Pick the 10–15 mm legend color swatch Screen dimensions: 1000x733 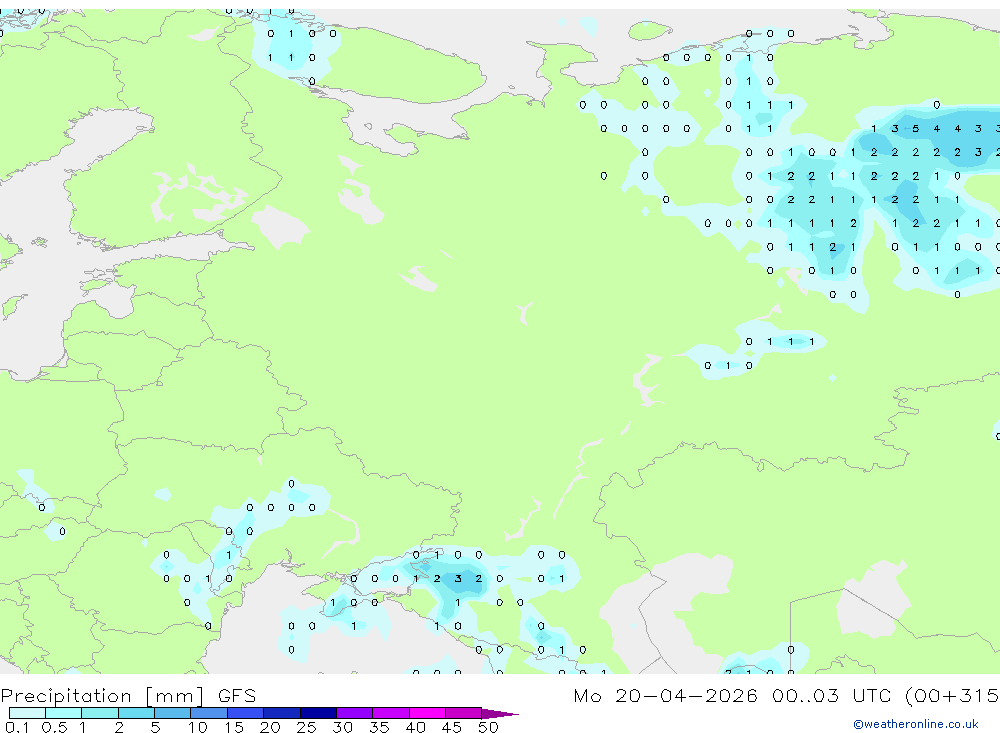pos(209,713)
